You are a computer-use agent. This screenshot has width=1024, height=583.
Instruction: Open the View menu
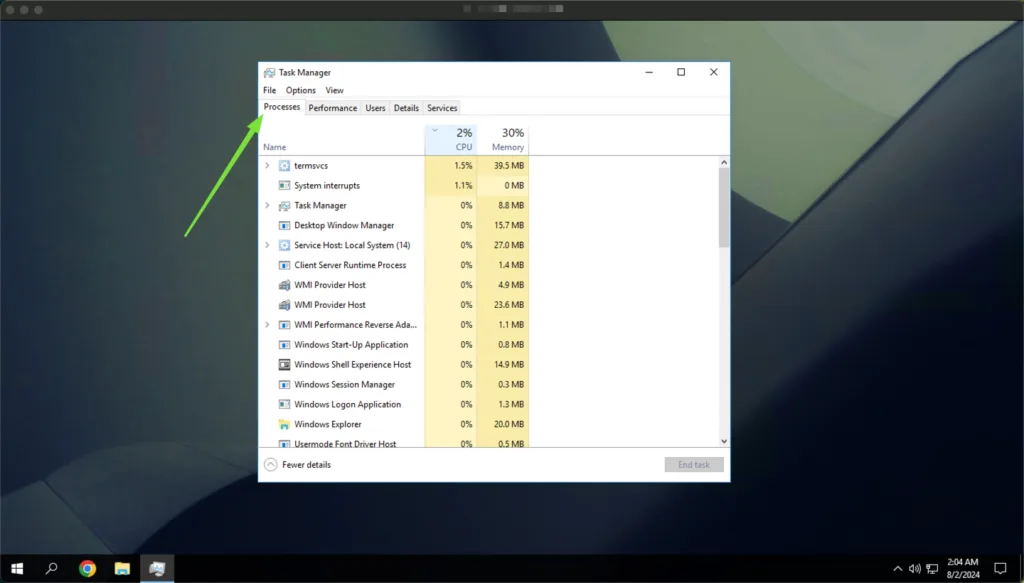334,90
